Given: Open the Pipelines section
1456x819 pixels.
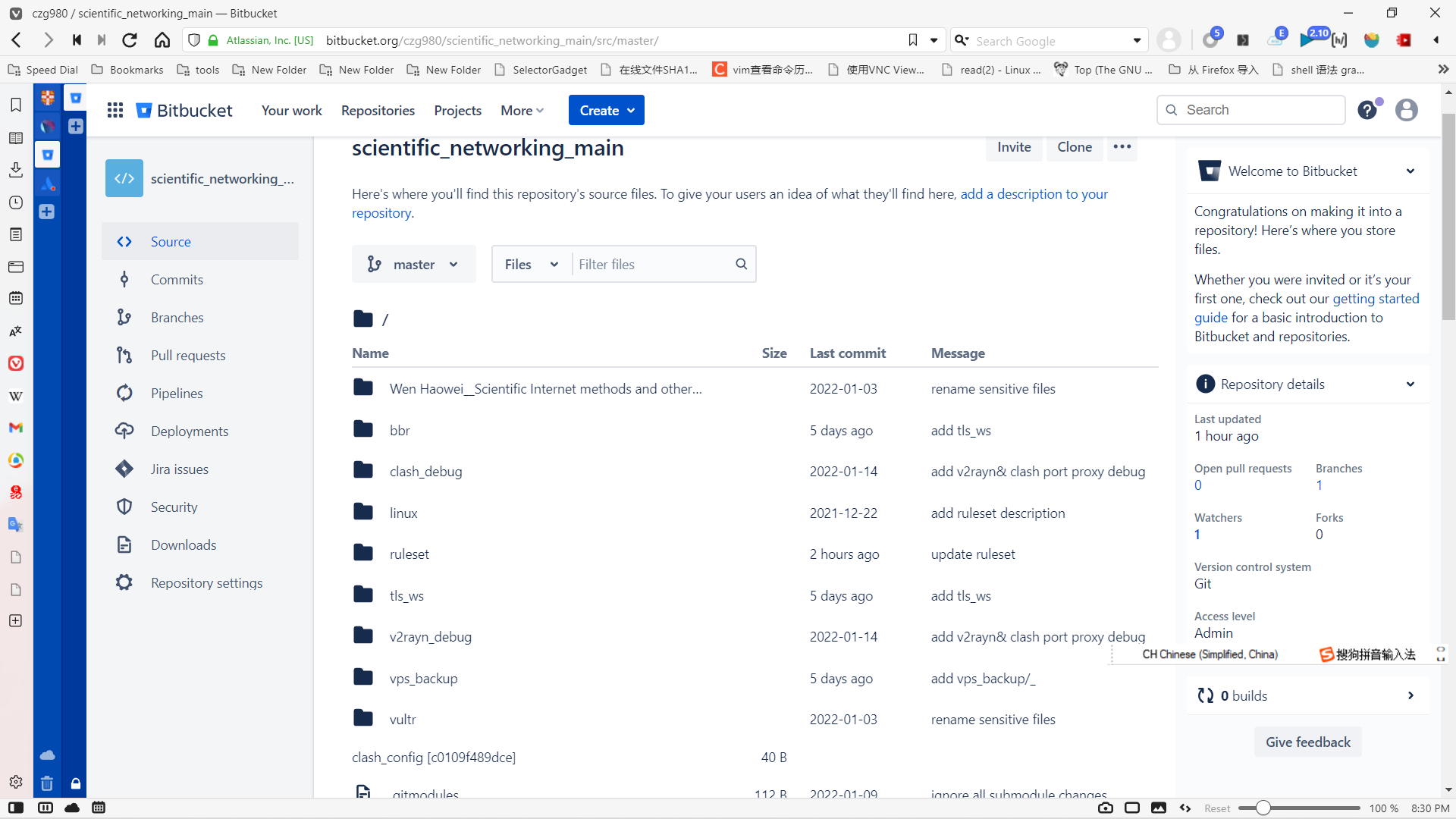Looking at the screenshot, I should 177,393.
